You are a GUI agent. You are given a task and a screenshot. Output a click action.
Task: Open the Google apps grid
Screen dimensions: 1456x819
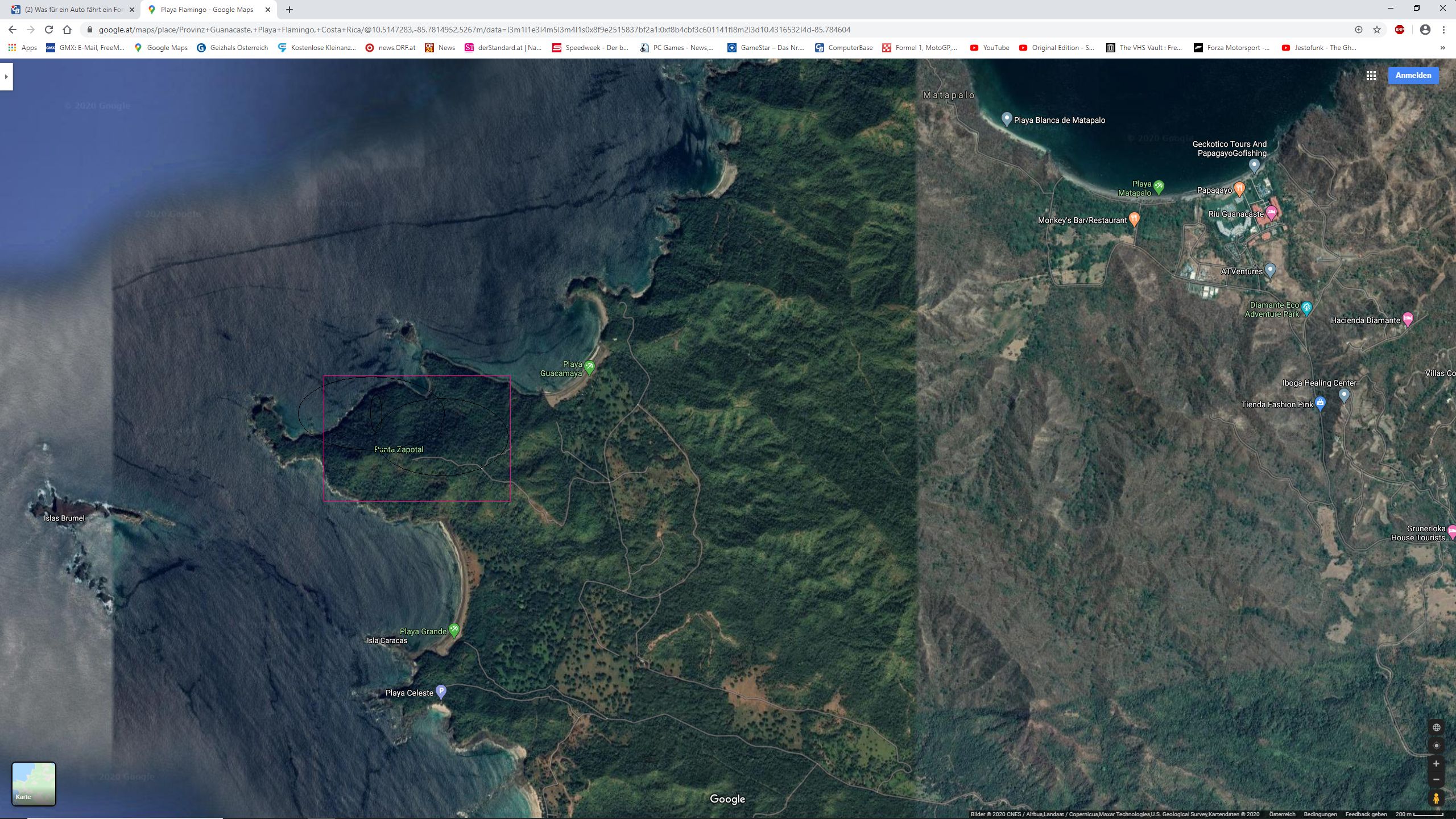(1371, 76)
